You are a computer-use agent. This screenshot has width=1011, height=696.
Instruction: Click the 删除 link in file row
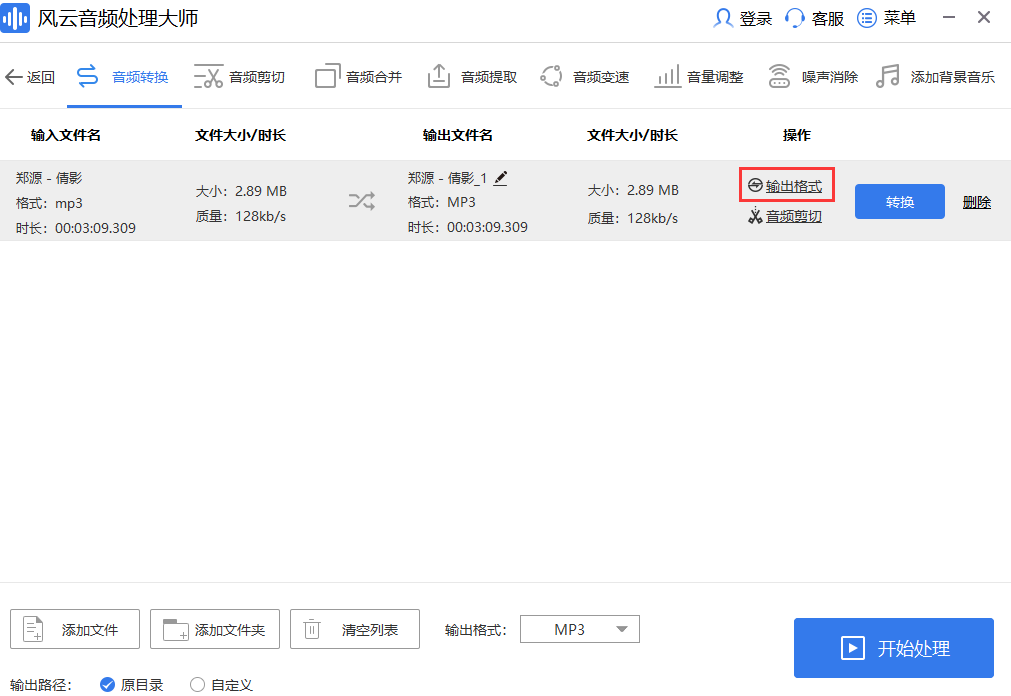pyautogui.click(x=976, y=203)
